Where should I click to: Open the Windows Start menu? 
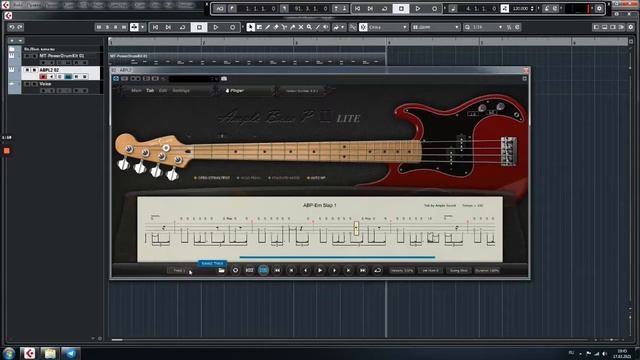(9, 353)
